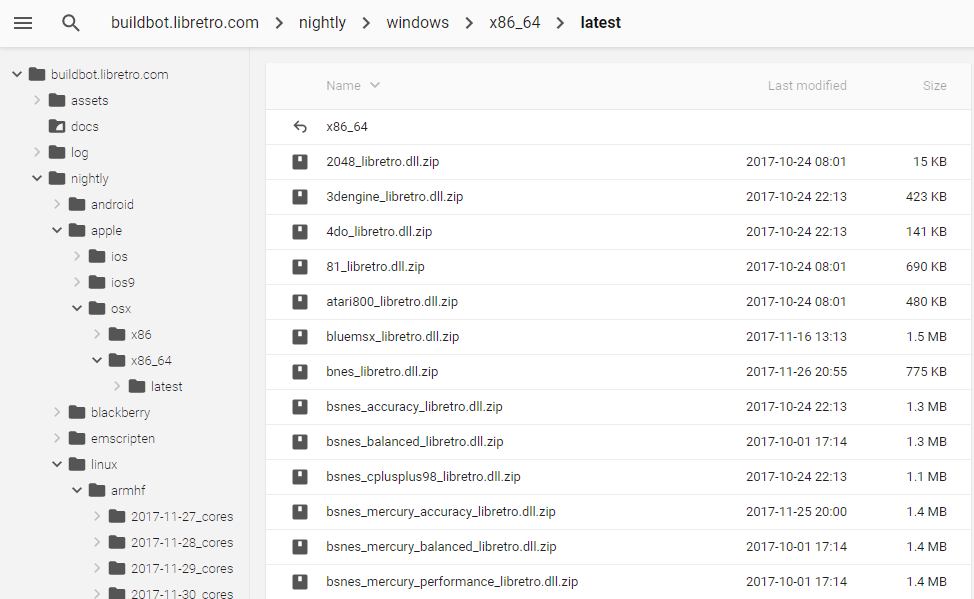The image size is (974, 599).
Task: Click archive icon for 3dengine_libretro.dll.zip
Action: click(300, 197)
